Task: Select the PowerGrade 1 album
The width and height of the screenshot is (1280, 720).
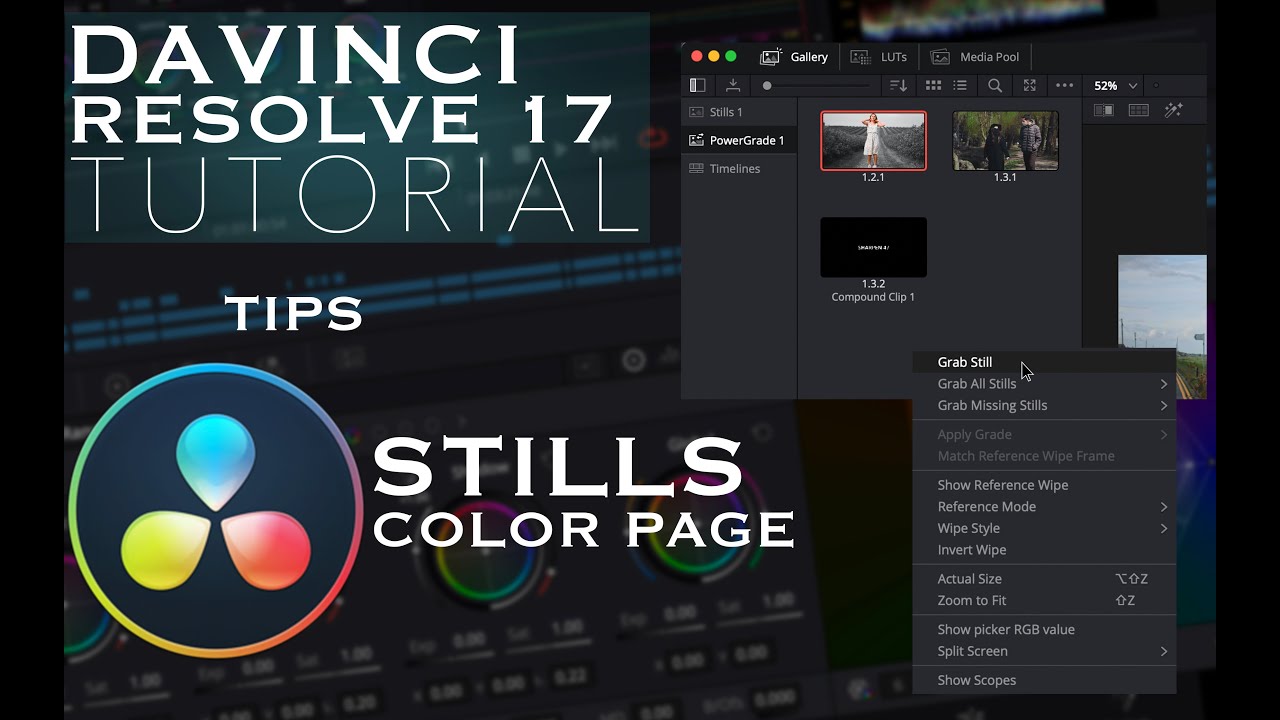Action: pos(739,140)
